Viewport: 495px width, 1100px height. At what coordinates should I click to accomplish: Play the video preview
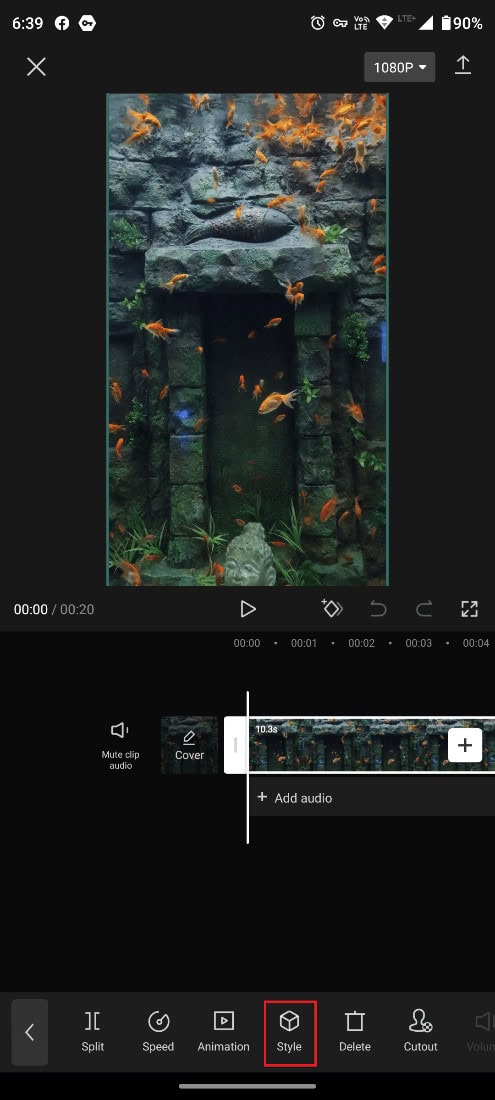pos(248,609)
